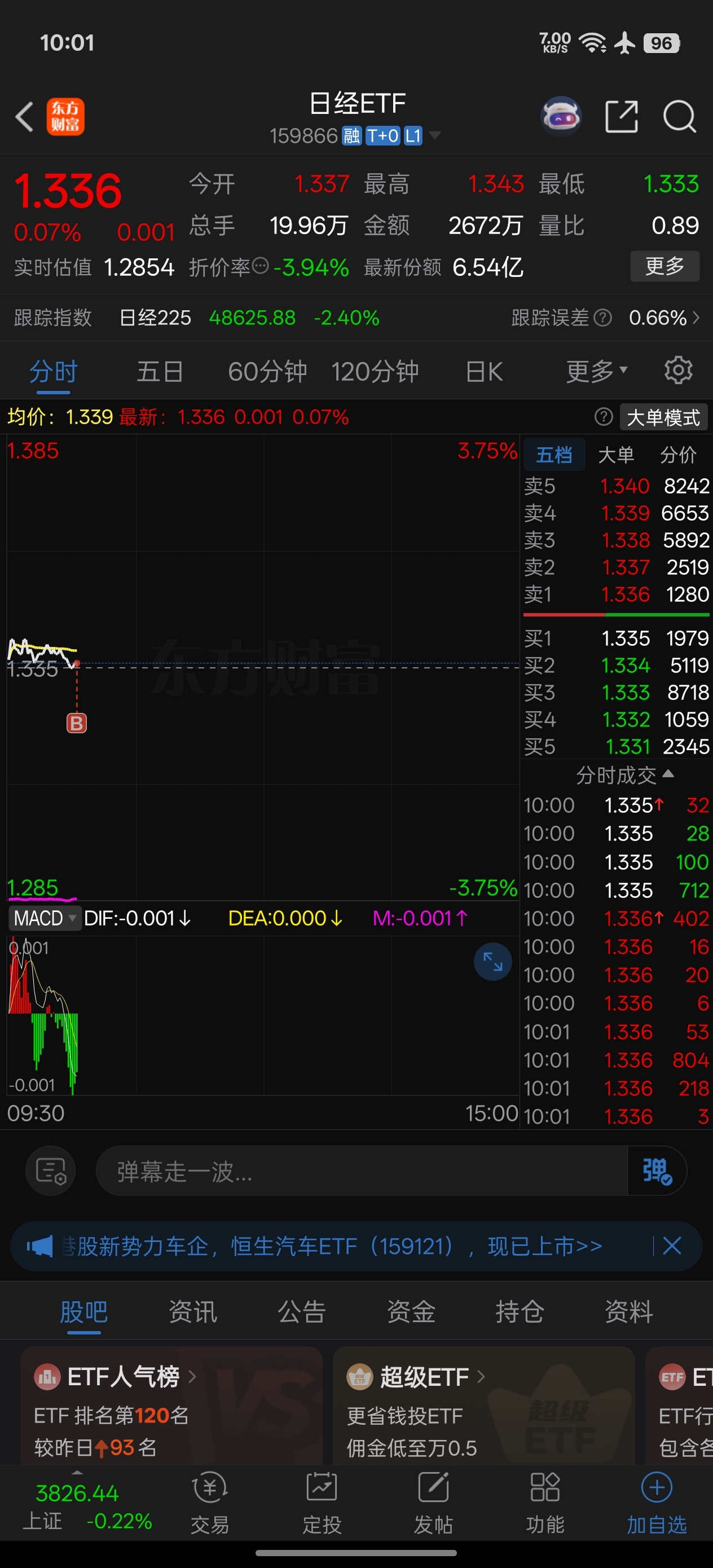Screen dimensions: 713x1568
Task: Tap the help icon beside 大单模式
Action: pyautogui.click(x=604, y=417)
